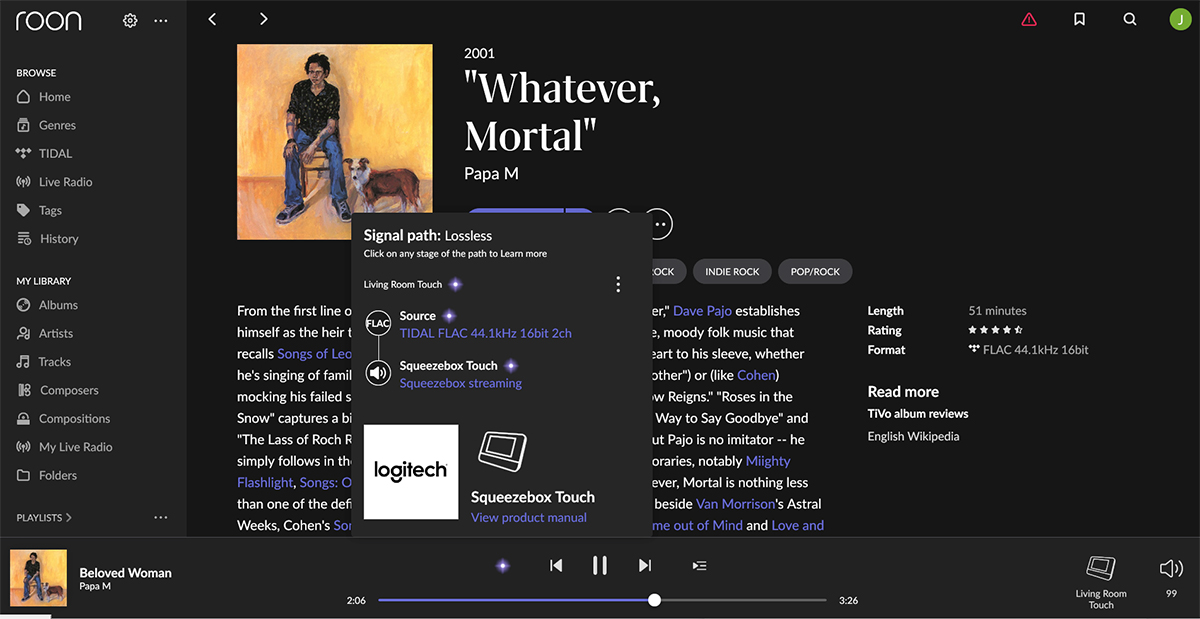Open the red warning alert
The image size is (1200, 619).
click(x=1029, y=19)
